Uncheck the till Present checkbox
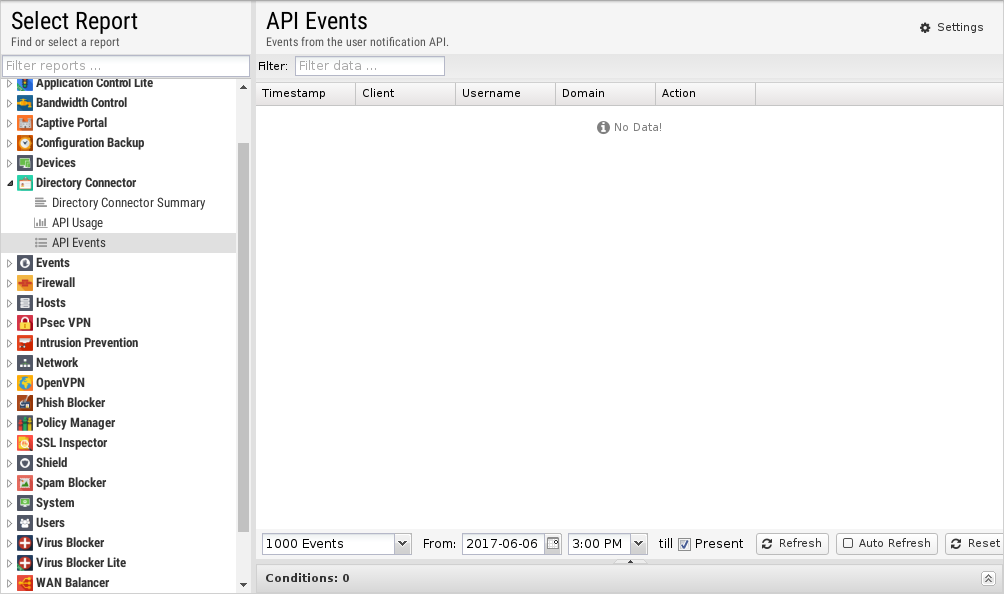1004x594 pixels. click(x=684, y=544)
